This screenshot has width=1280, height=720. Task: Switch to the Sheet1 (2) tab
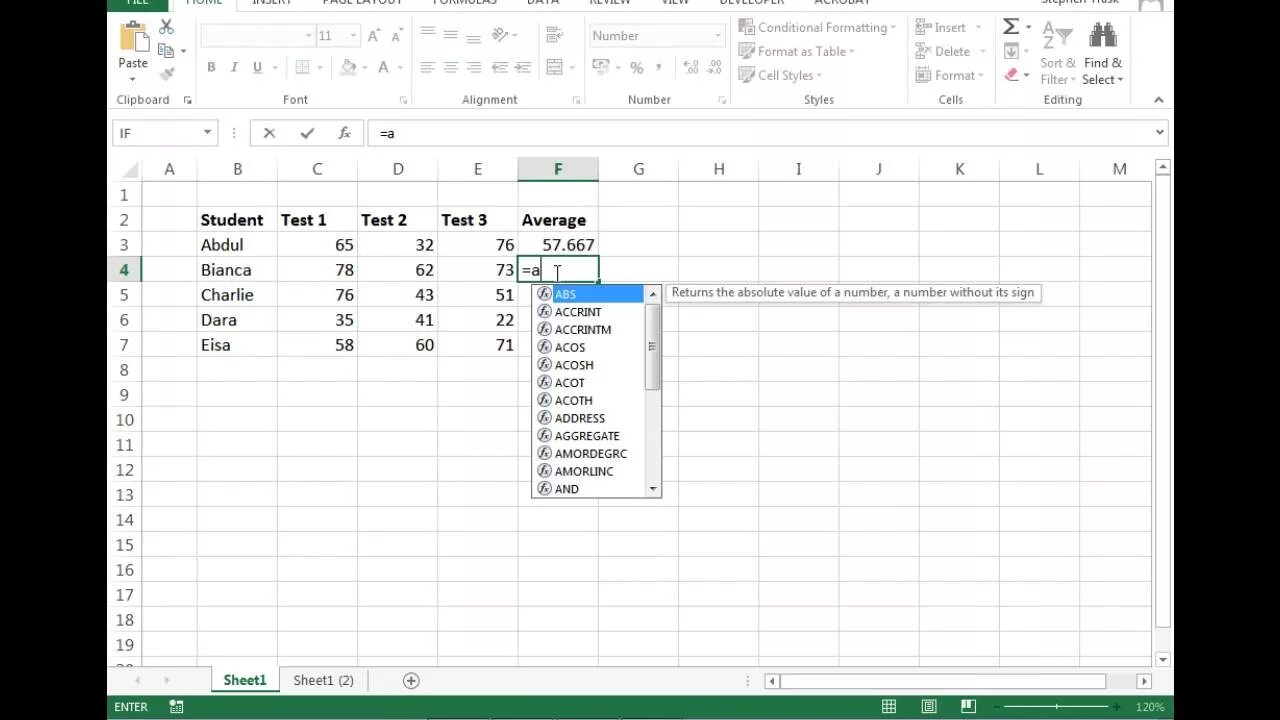tap(323, 680)
